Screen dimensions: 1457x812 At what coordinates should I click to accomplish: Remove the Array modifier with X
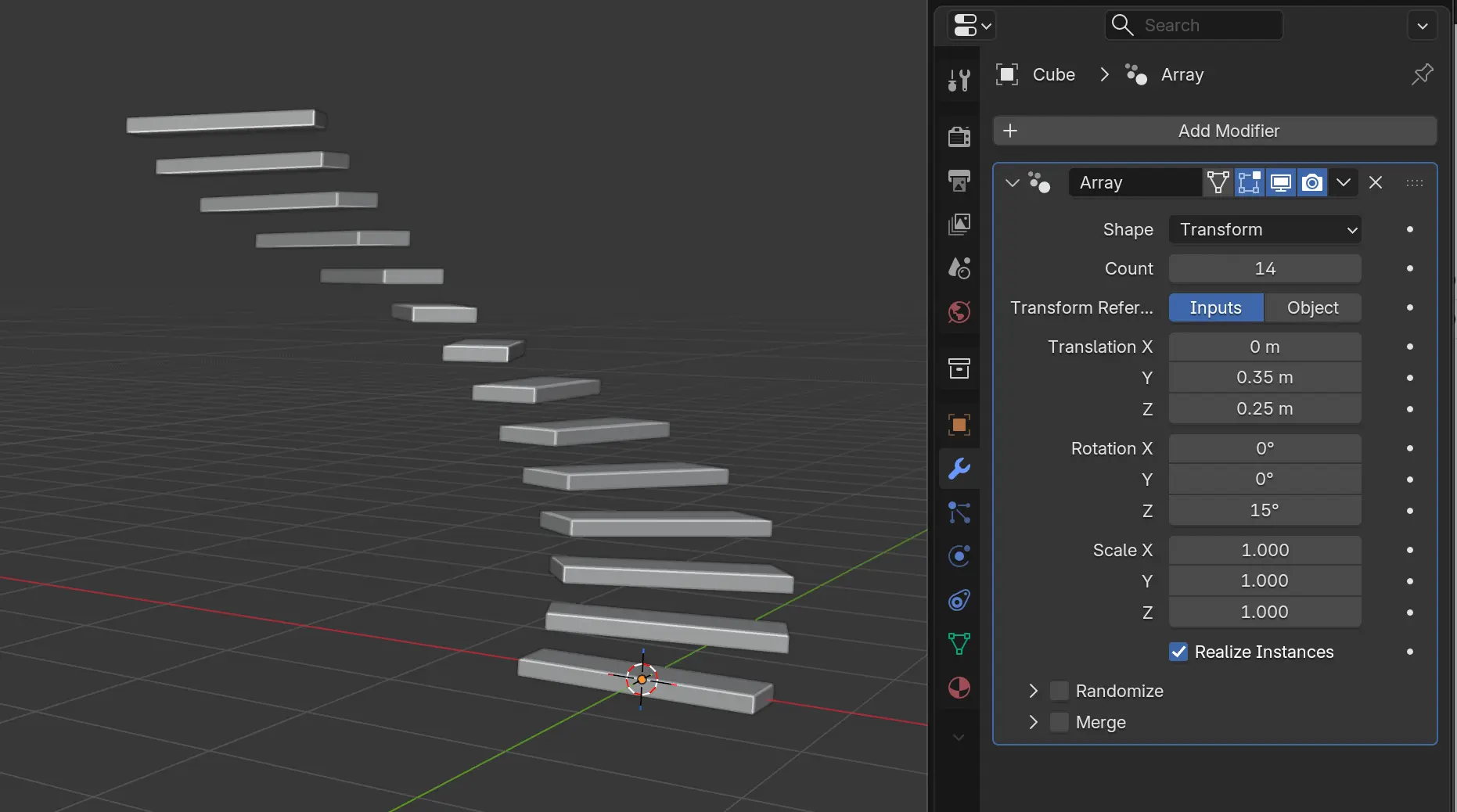point(1376,182)
